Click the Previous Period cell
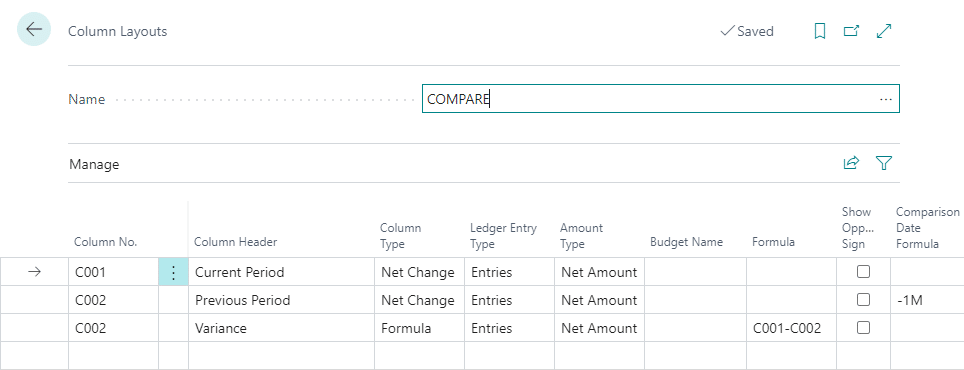The image size is (964, 370). click(x=281, y=300)
